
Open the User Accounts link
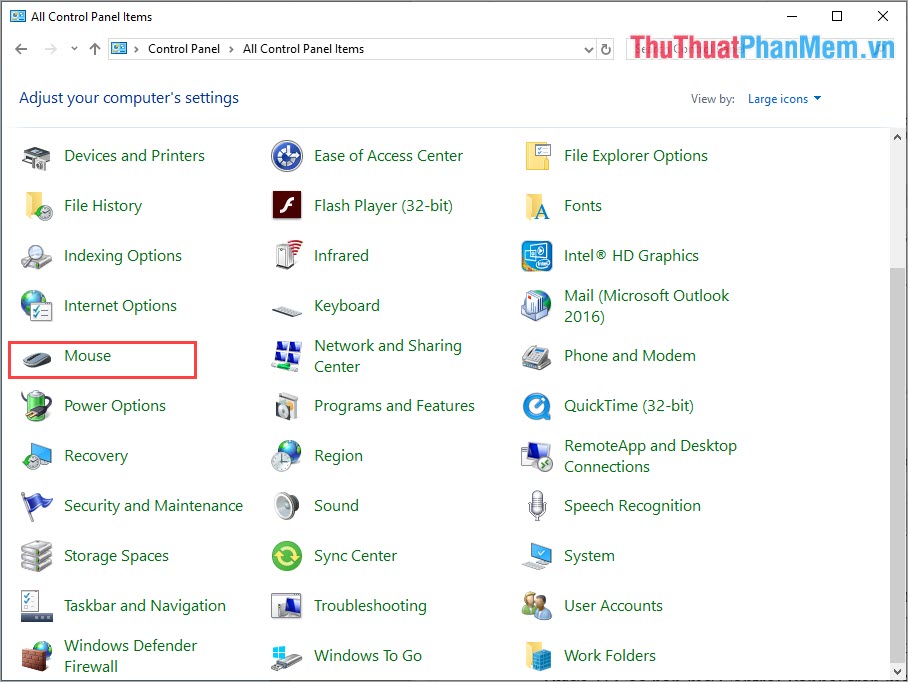pyautogui.click(x=613, y=606)
